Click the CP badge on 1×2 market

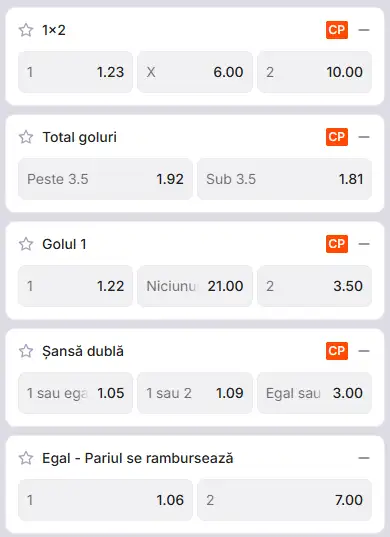(337, 30)
